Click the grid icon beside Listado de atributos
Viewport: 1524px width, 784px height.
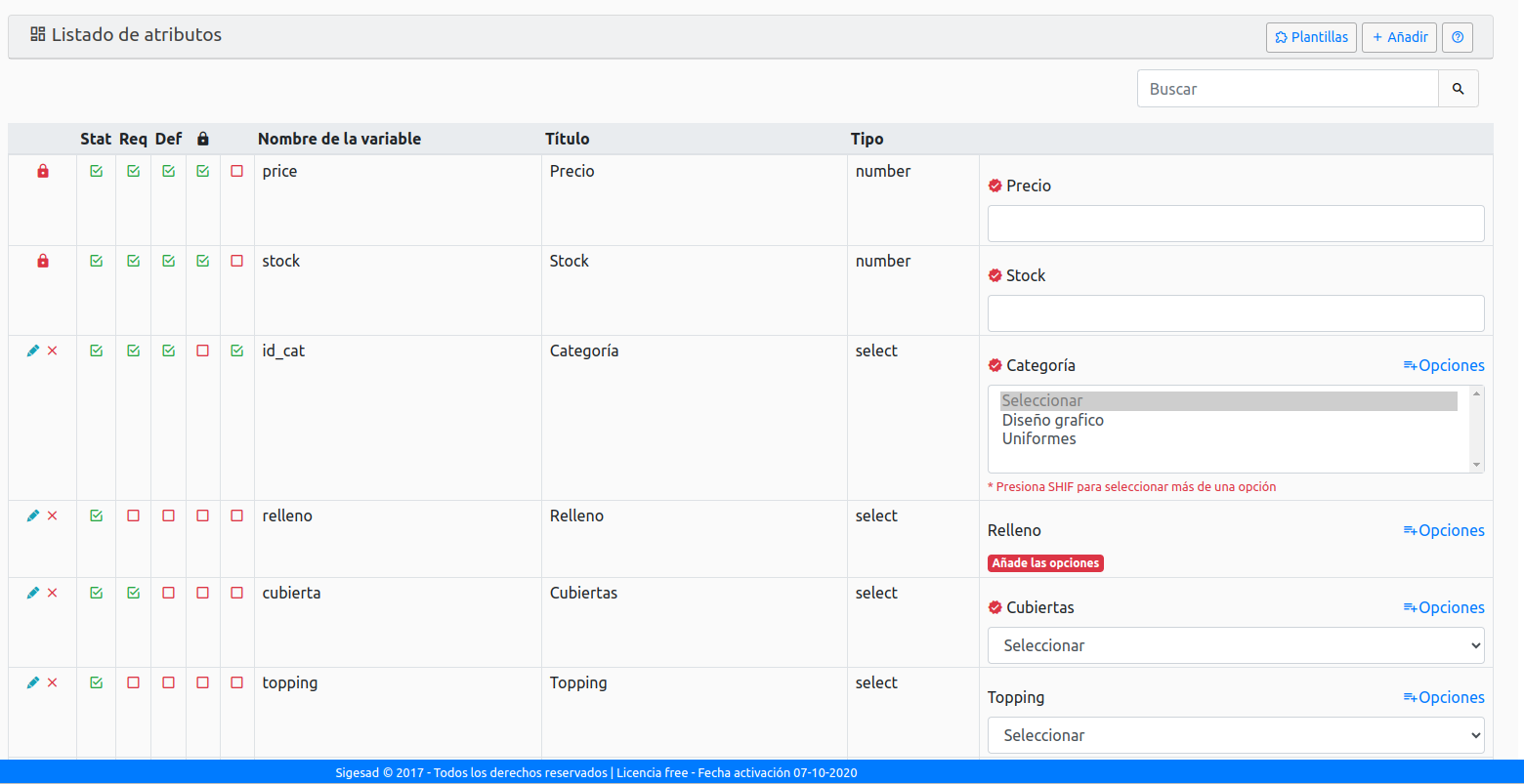(38, 34)
